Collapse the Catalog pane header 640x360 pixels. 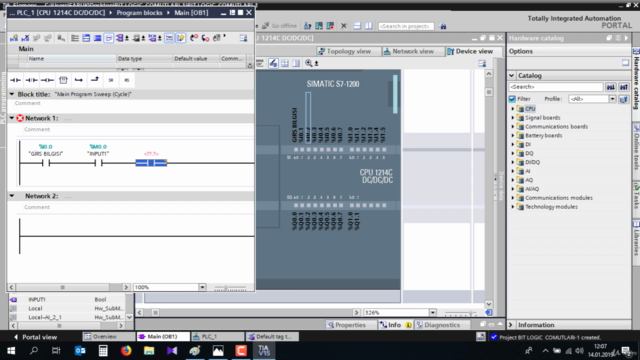(x=512, y=76)
